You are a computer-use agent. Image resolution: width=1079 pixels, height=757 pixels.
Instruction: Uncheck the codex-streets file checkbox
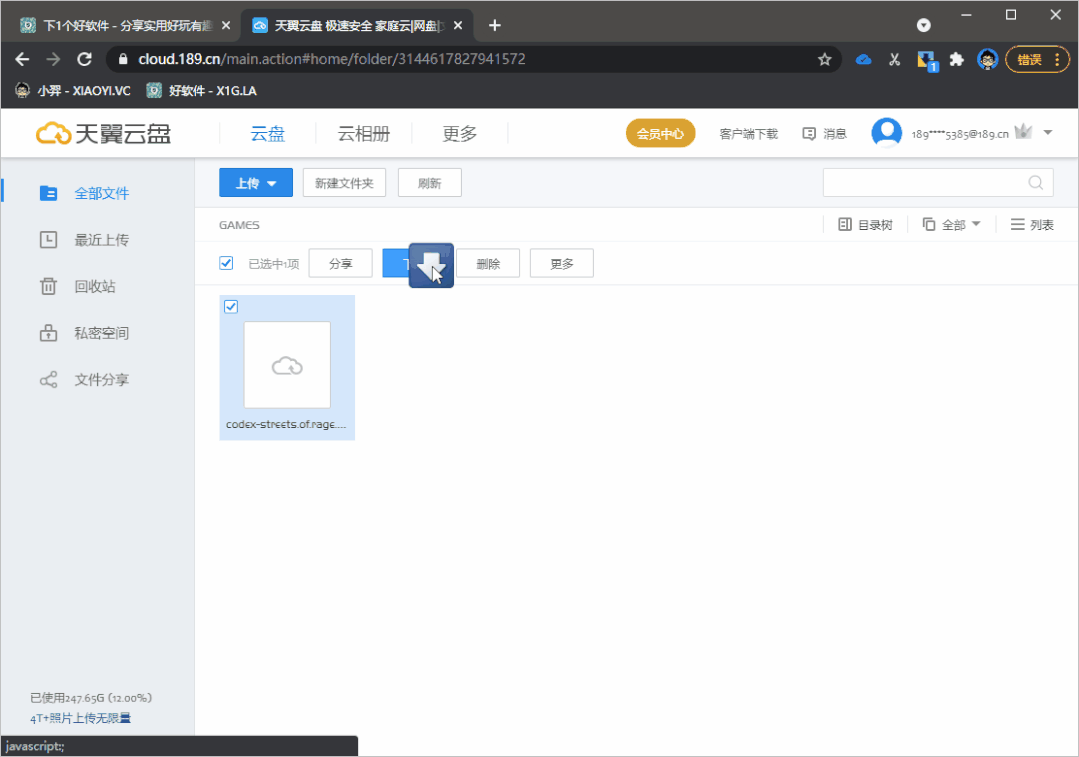[x=231, y=307]
